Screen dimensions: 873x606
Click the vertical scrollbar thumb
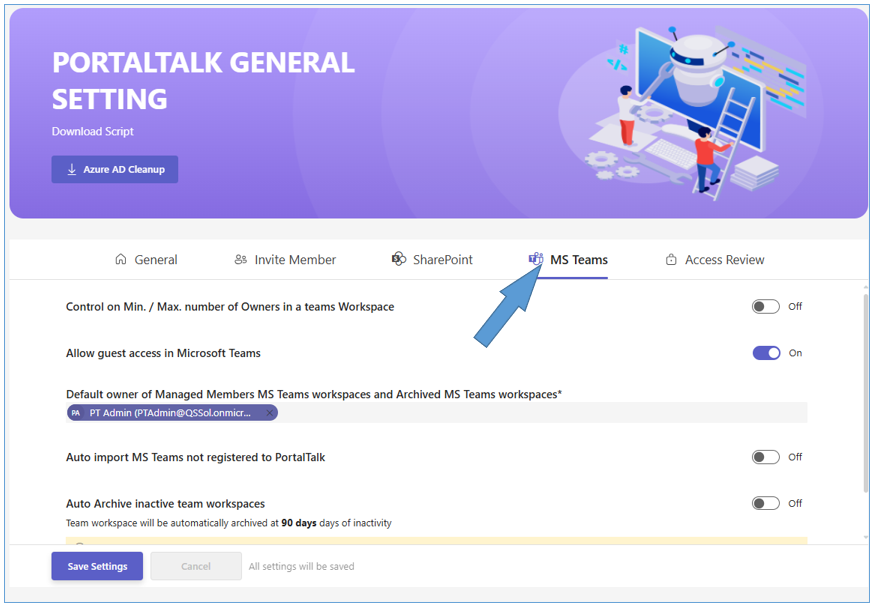865,390
